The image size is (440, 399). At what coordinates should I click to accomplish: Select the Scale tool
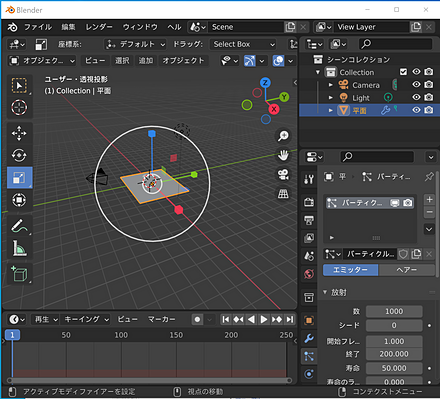click(x=19, y=177)
